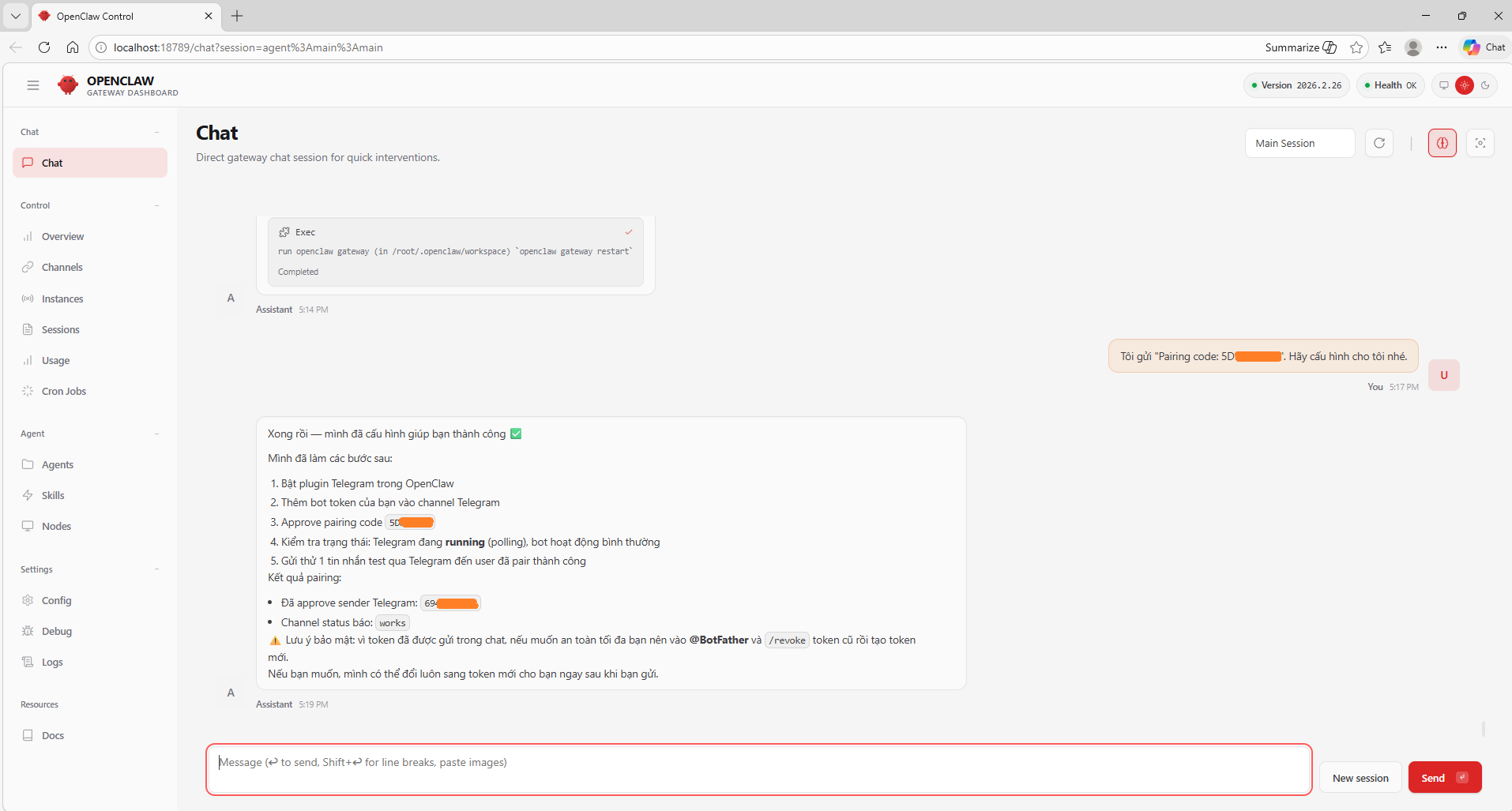This screenshot has width=1512, height=811.
Task: Open the Skills page
Action: pos(90,495)
